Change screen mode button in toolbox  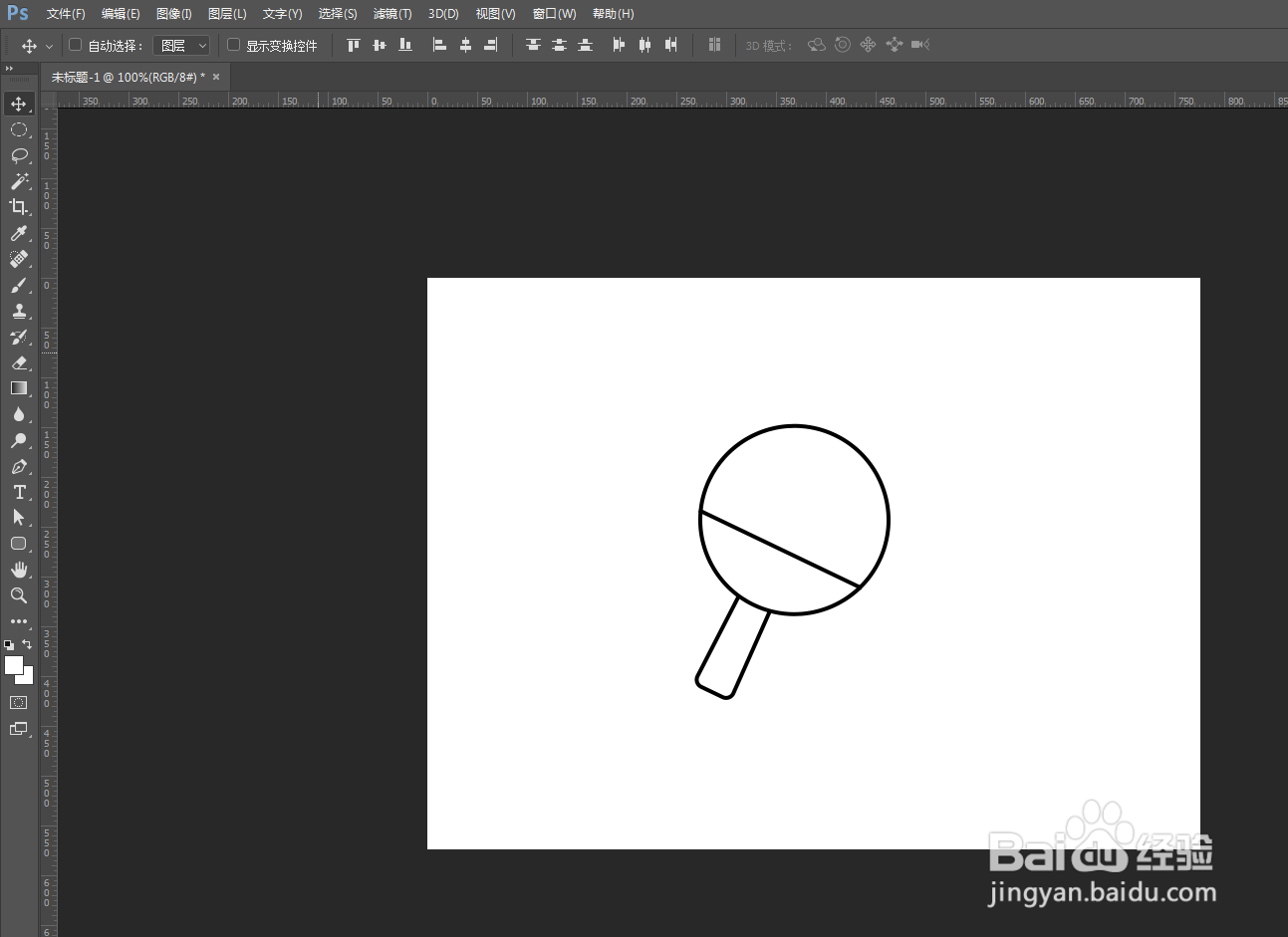(19, 729)
